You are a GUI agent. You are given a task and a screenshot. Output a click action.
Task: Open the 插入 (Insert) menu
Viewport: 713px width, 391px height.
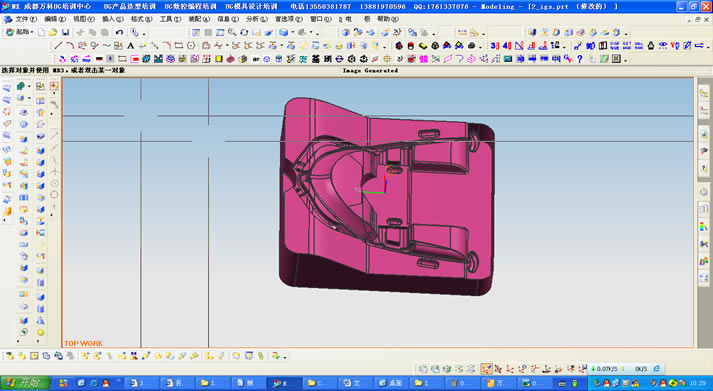(112, 19)
